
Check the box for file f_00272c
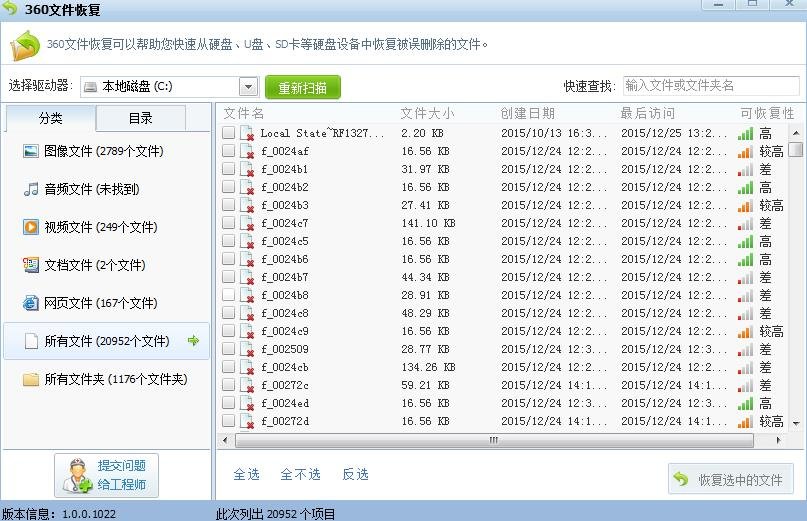pos(229,385)
